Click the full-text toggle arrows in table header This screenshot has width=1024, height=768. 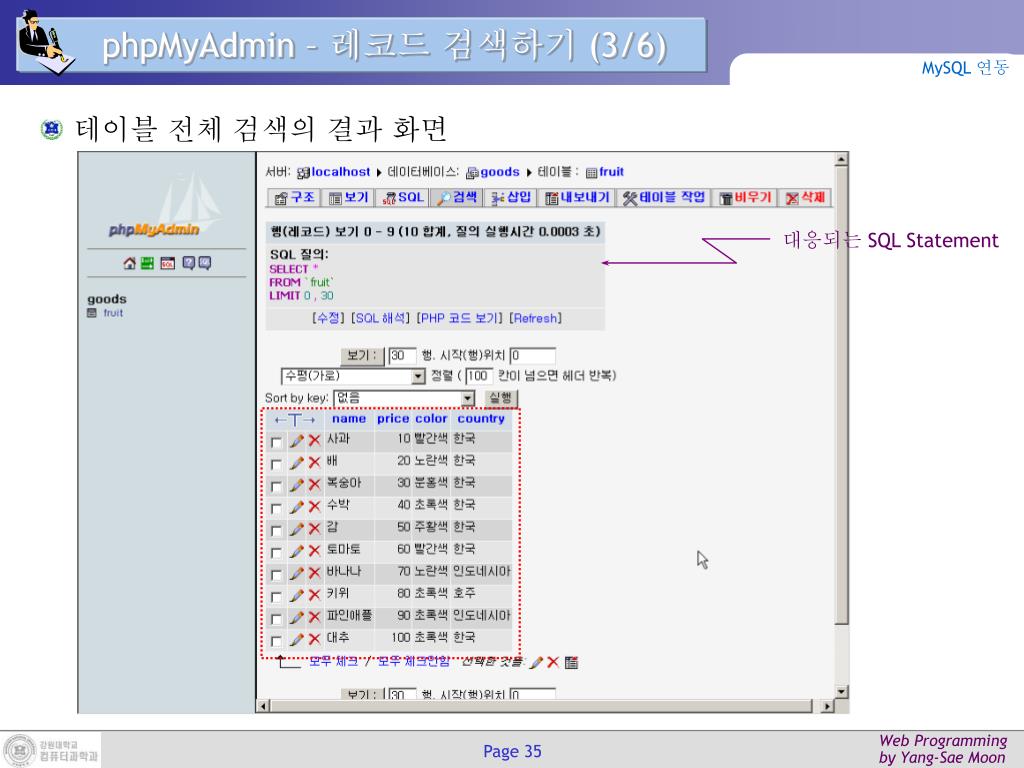tap(295, 420)
